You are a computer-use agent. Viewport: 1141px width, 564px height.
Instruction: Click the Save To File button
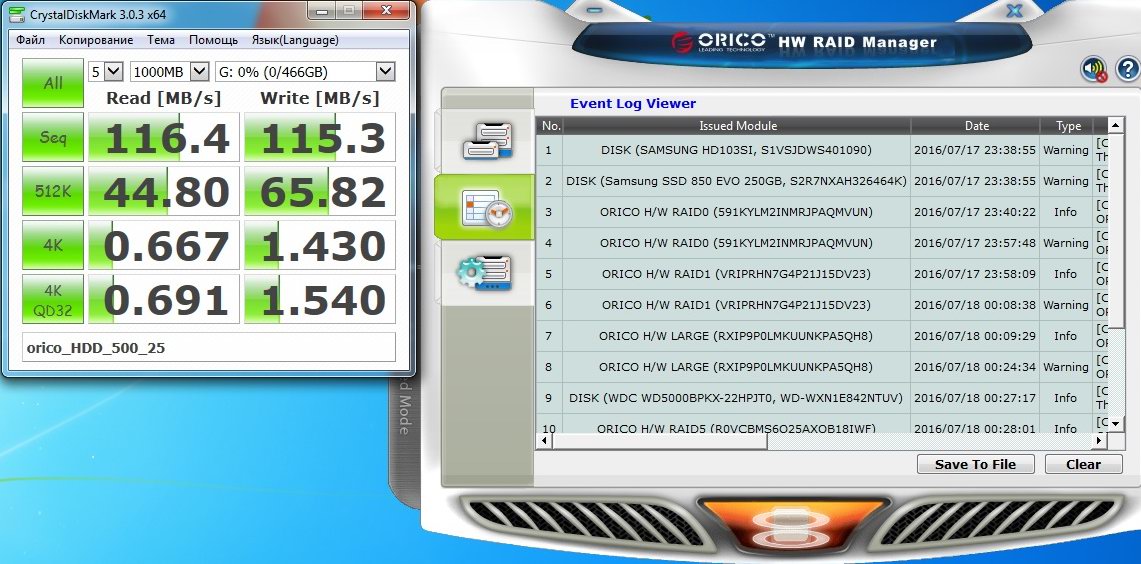click(x=975, y=464)
